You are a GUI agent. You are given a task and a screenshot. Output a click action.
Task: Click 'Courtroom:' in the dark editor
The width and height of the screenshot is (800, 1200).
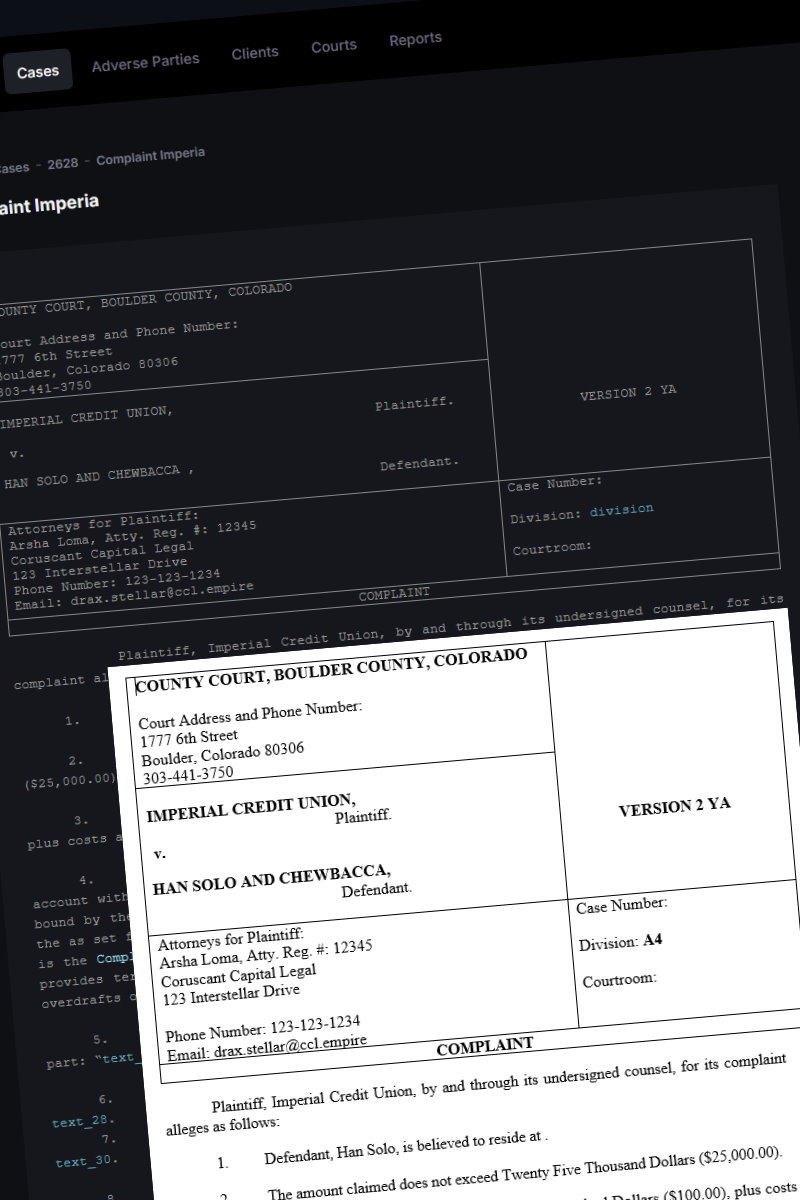tap(552, 548)
